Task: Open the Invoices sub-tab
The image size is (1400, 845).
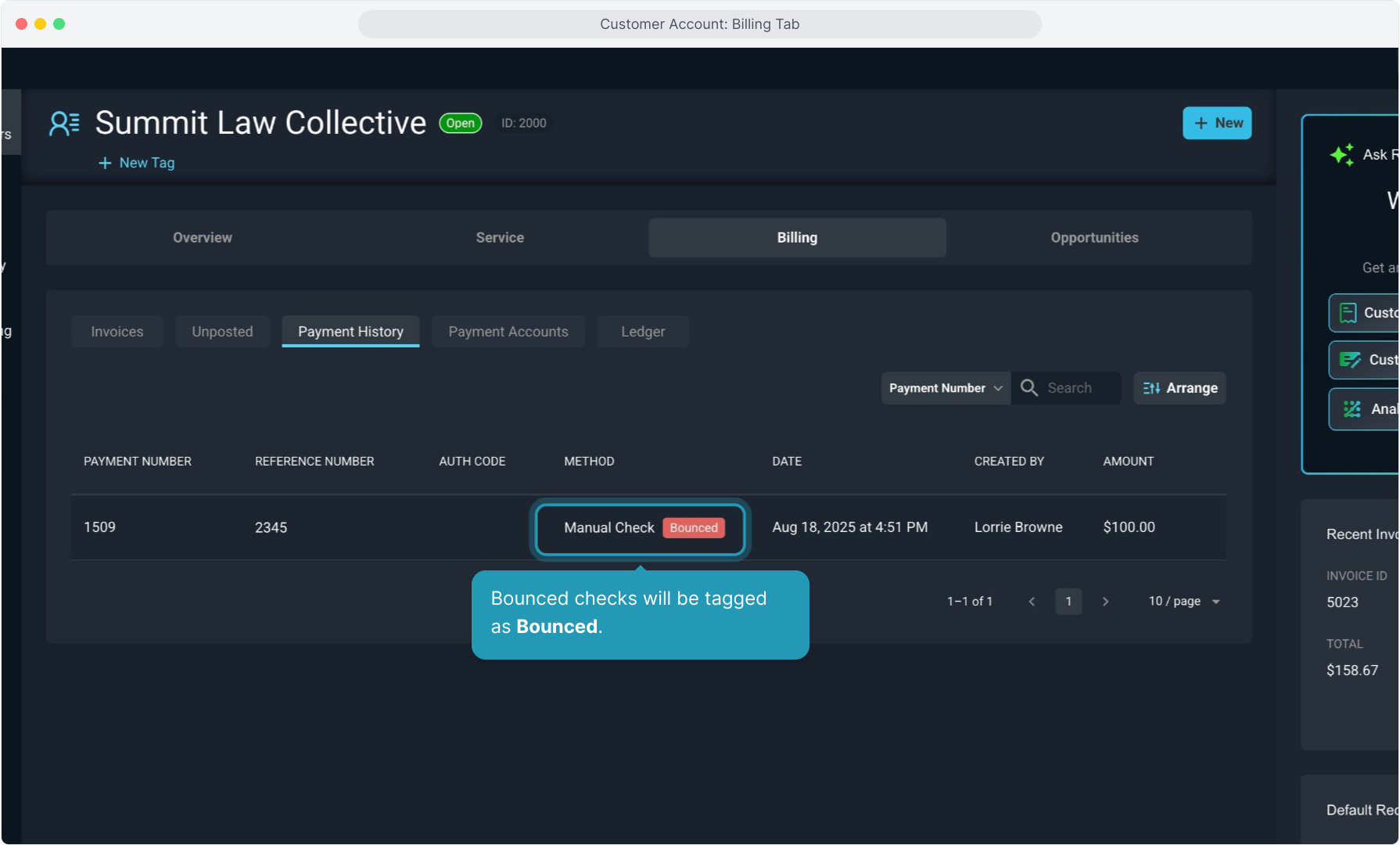Action: 117,332
